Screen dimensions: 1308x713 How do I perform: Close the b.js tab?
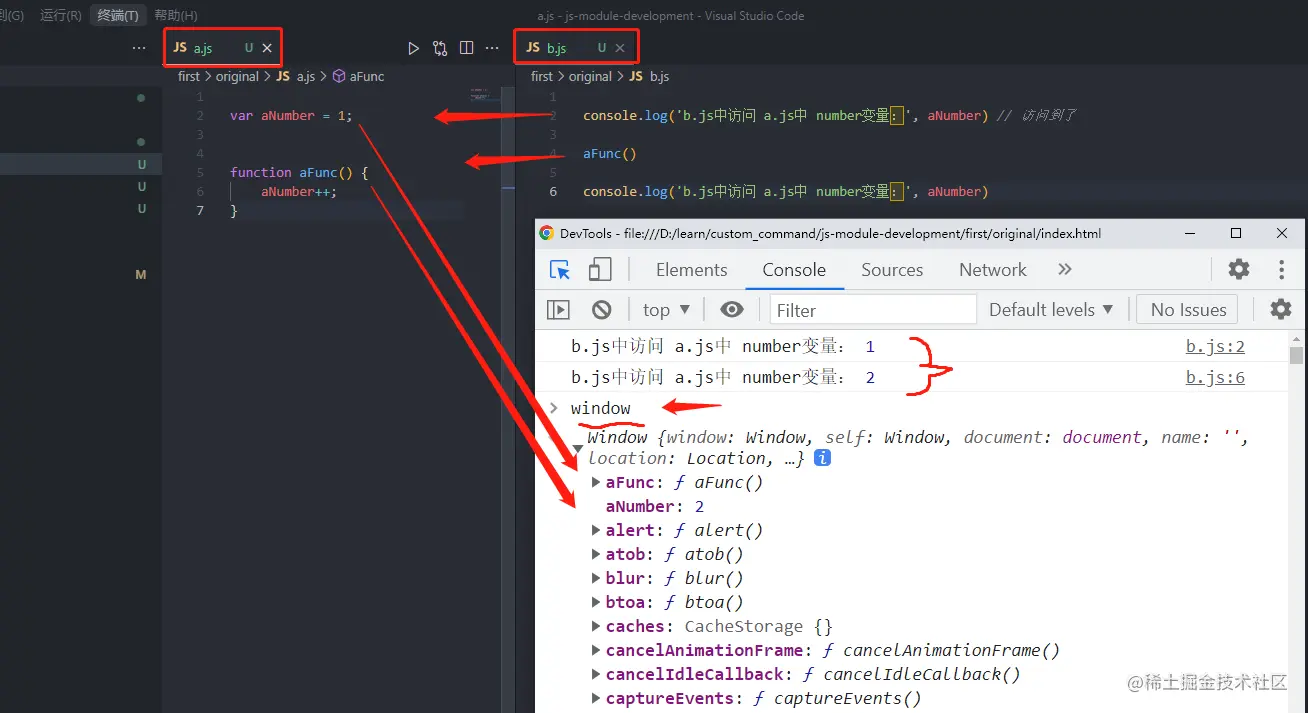pos(620,48)
